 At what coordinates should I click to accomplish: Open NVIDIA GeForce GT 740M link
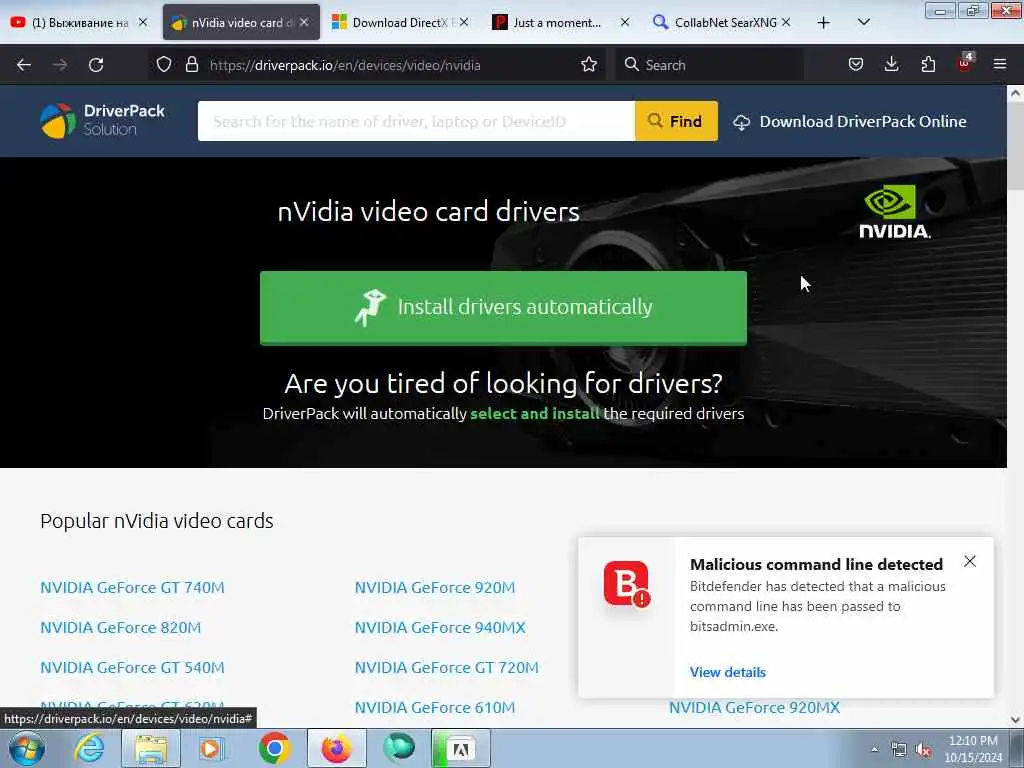point(132,588)
